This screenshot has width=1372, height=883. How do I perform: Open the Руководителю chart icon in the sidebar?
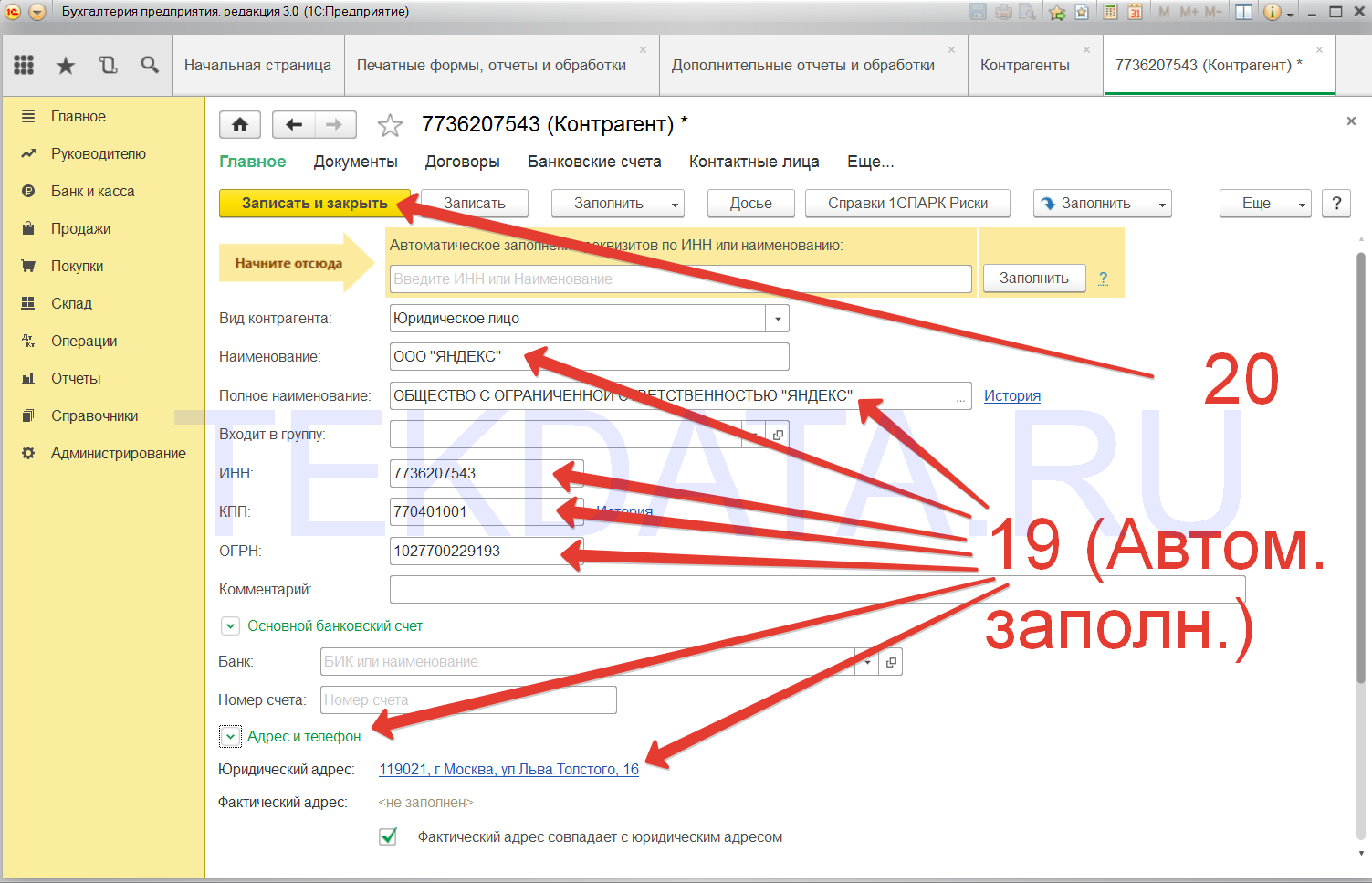point(28,153)
